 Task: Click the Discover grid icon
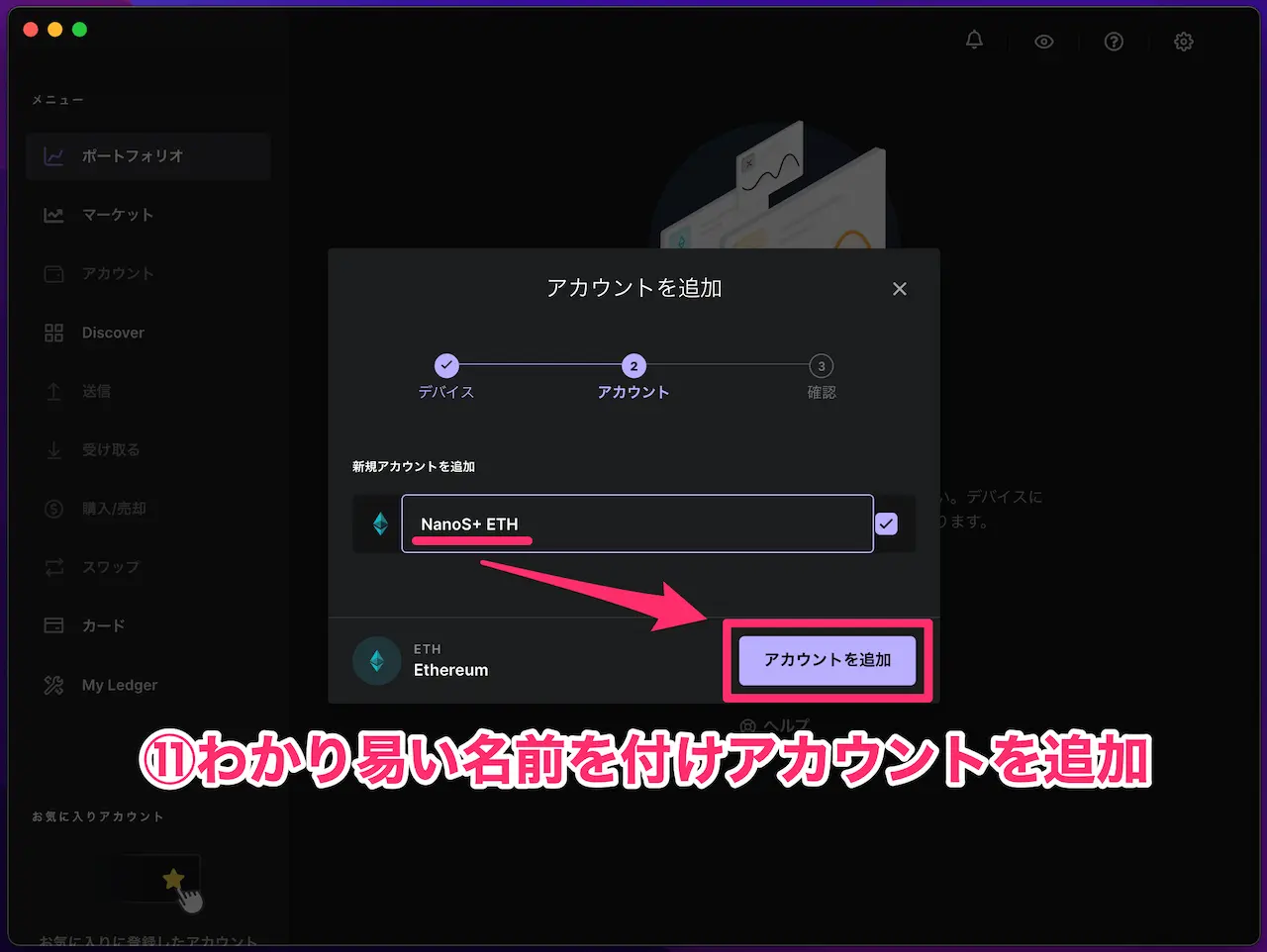point(54,333)
